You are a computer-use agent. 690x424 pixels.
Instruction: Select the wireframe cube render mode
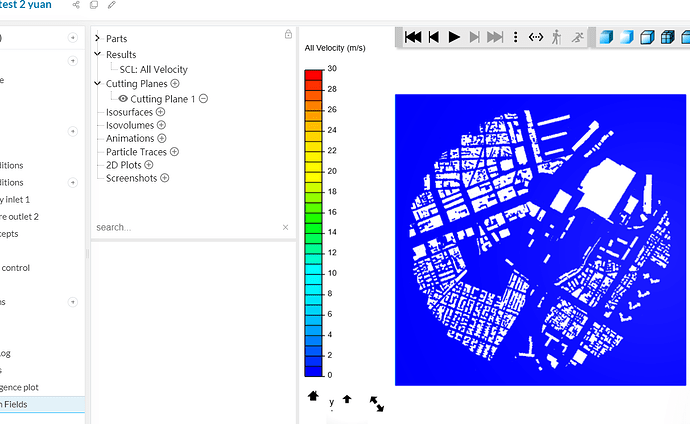point(667,37)
